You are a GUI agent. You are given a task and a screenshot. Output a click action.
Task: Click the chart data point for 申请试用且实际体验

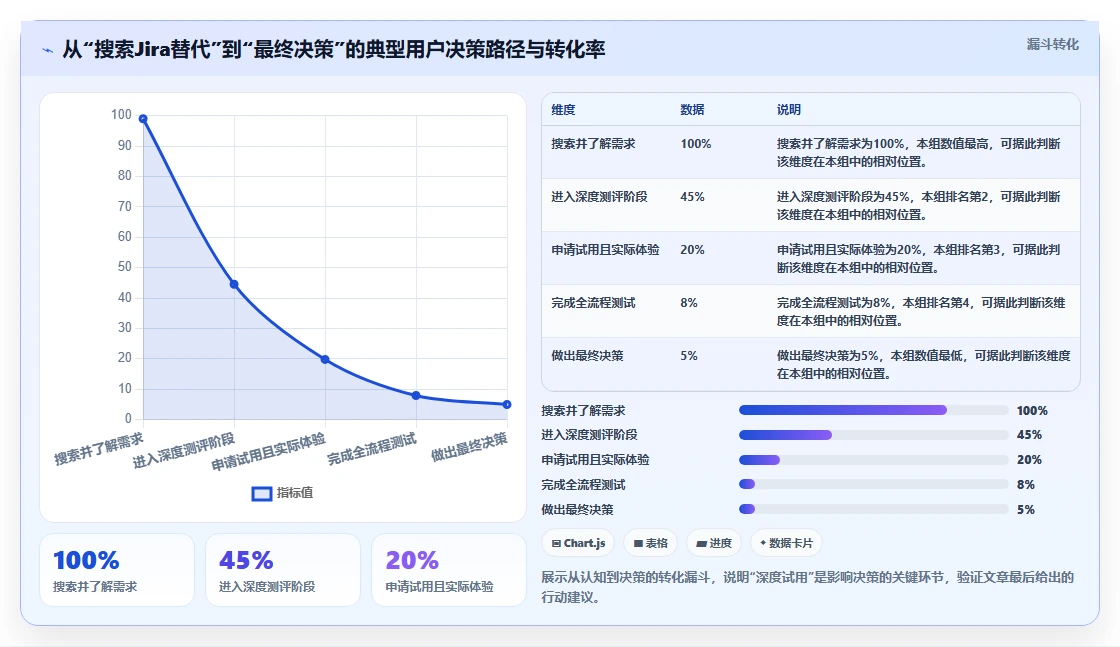tap(325, 359)
